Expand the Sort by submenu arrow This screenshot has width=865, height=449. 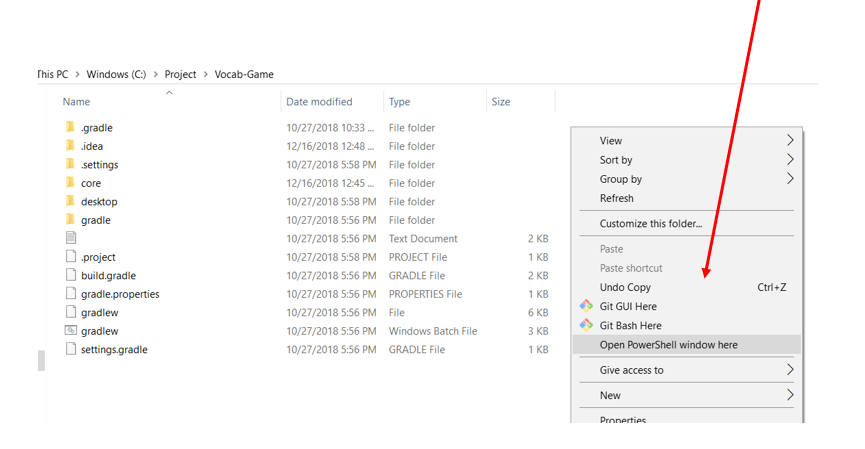(790, 159)
